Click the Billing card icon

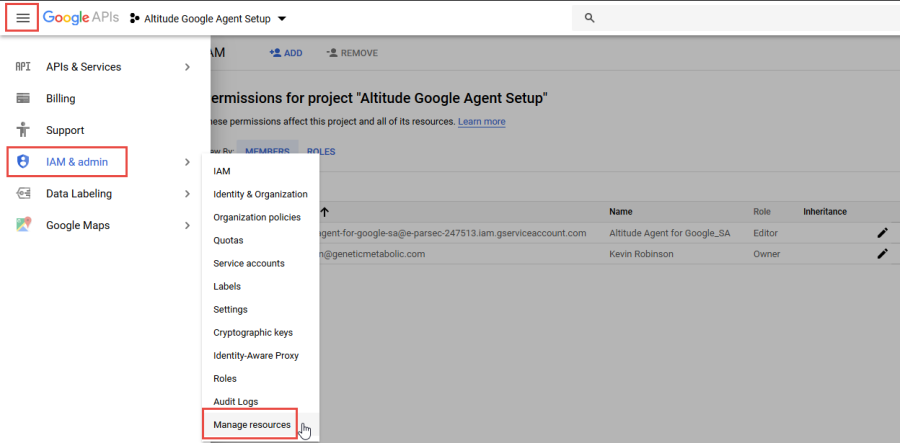(23, 99)
